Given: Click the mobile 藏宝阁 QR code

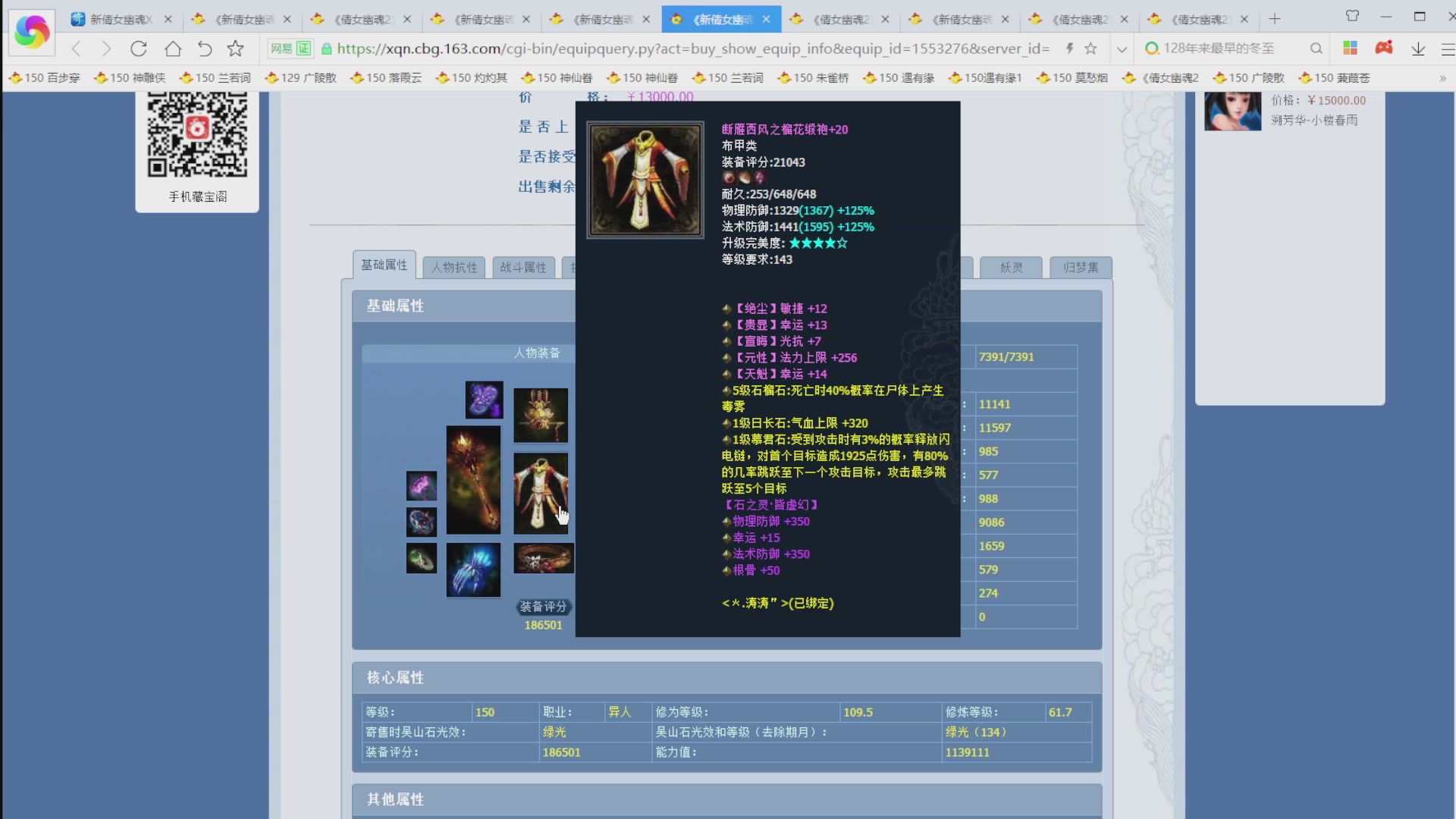Looking at the screenshot, I should 197,134.
